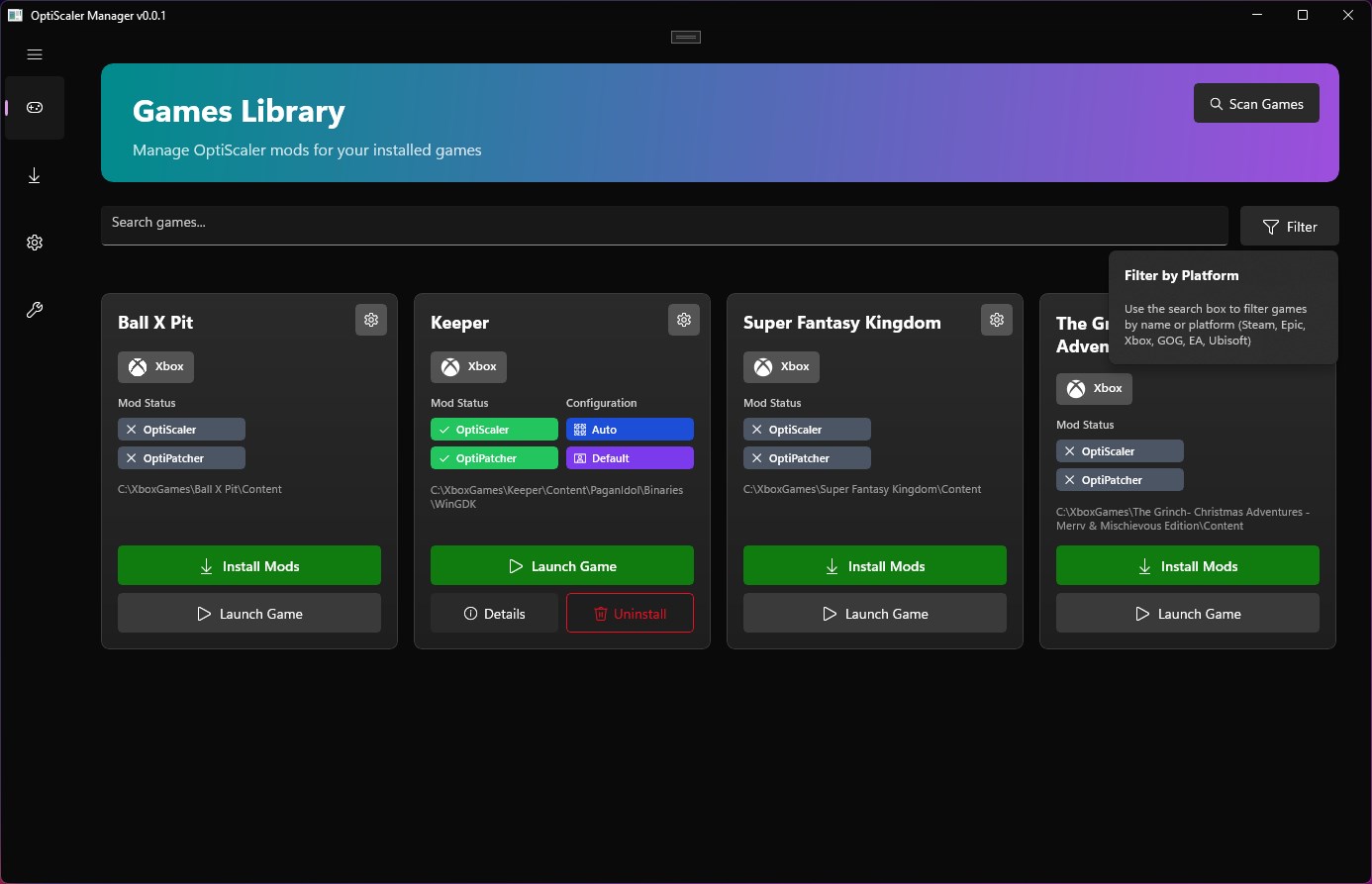The width and height of the screenshot is (1372, 884).
Task: Open the Games Library controller sidebar icon
Action: (x=35, y=108)
